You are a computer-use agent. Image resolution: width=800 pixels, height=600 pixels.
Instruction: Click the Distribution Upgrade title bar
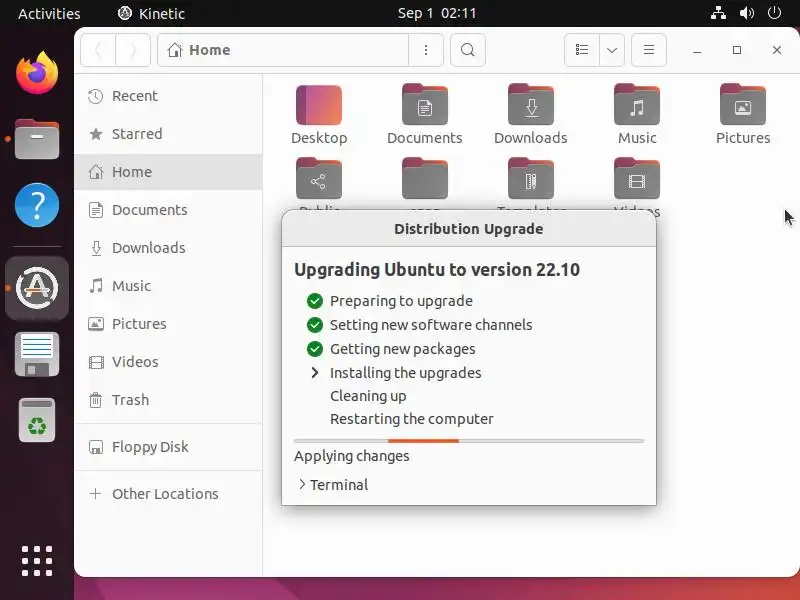pyautogui.click(x=469, y=229)
